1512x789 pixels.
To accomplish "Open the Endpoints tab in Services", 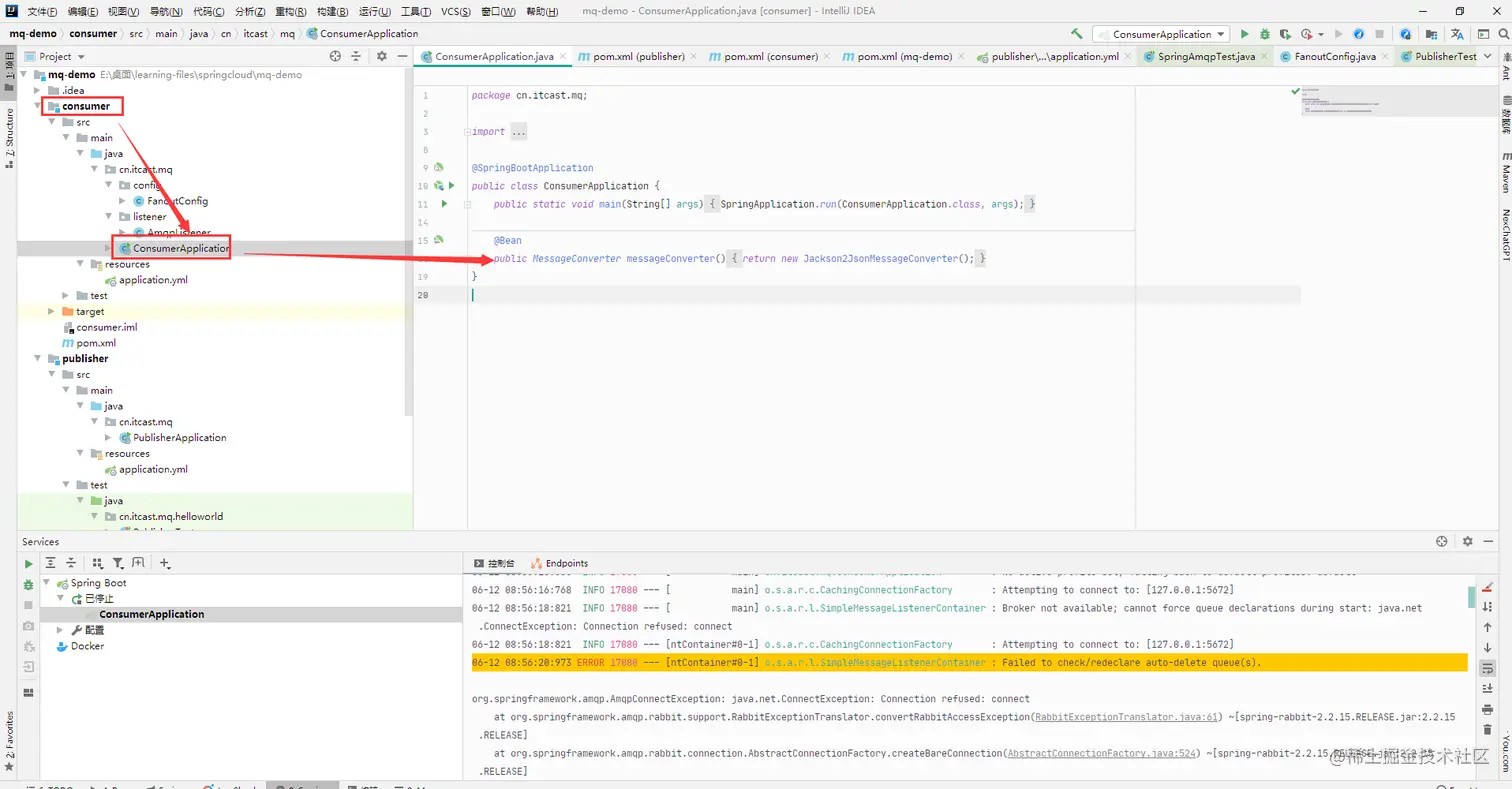I will (x=559, y=563).
